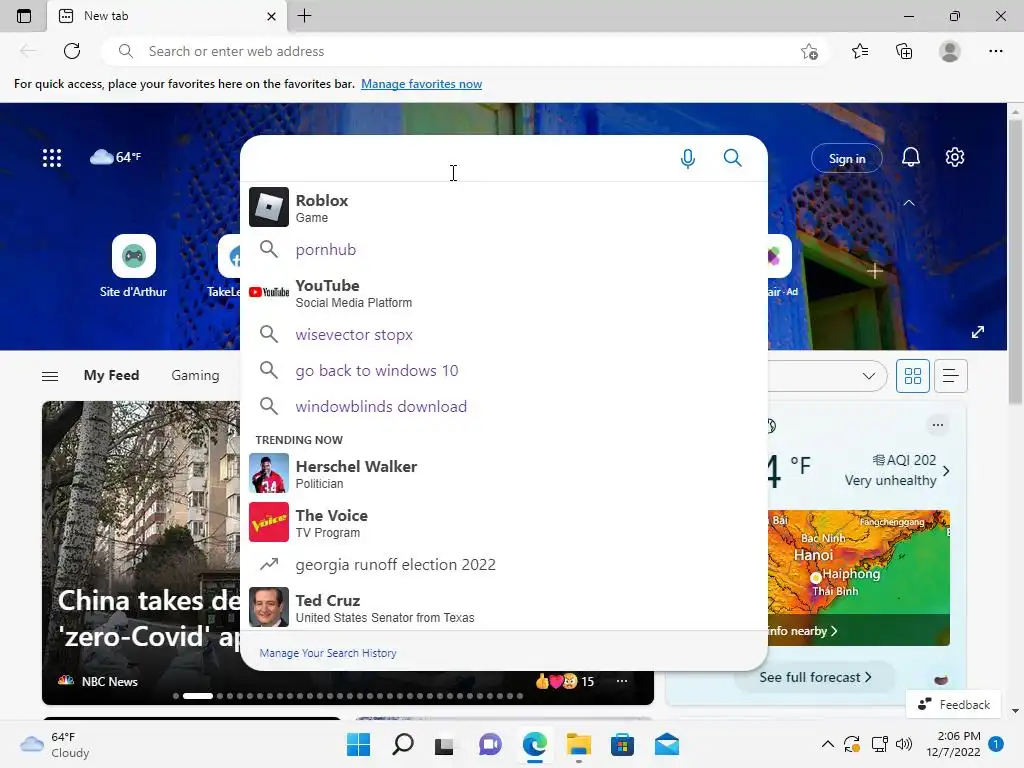1024x768 pixels.
Task: Click the blue search magnifier icon
Action: (x=733, y=157)
